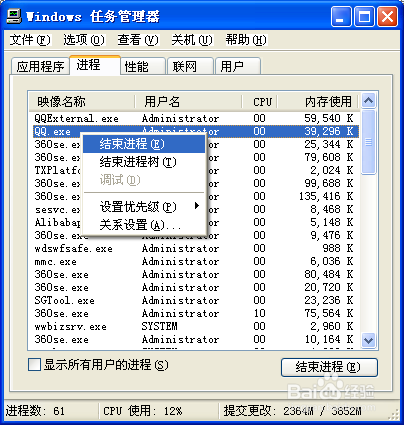The image size is (404, 425).
Task: Click the 调试(D) context menu entry
Action: pos(144,180)
